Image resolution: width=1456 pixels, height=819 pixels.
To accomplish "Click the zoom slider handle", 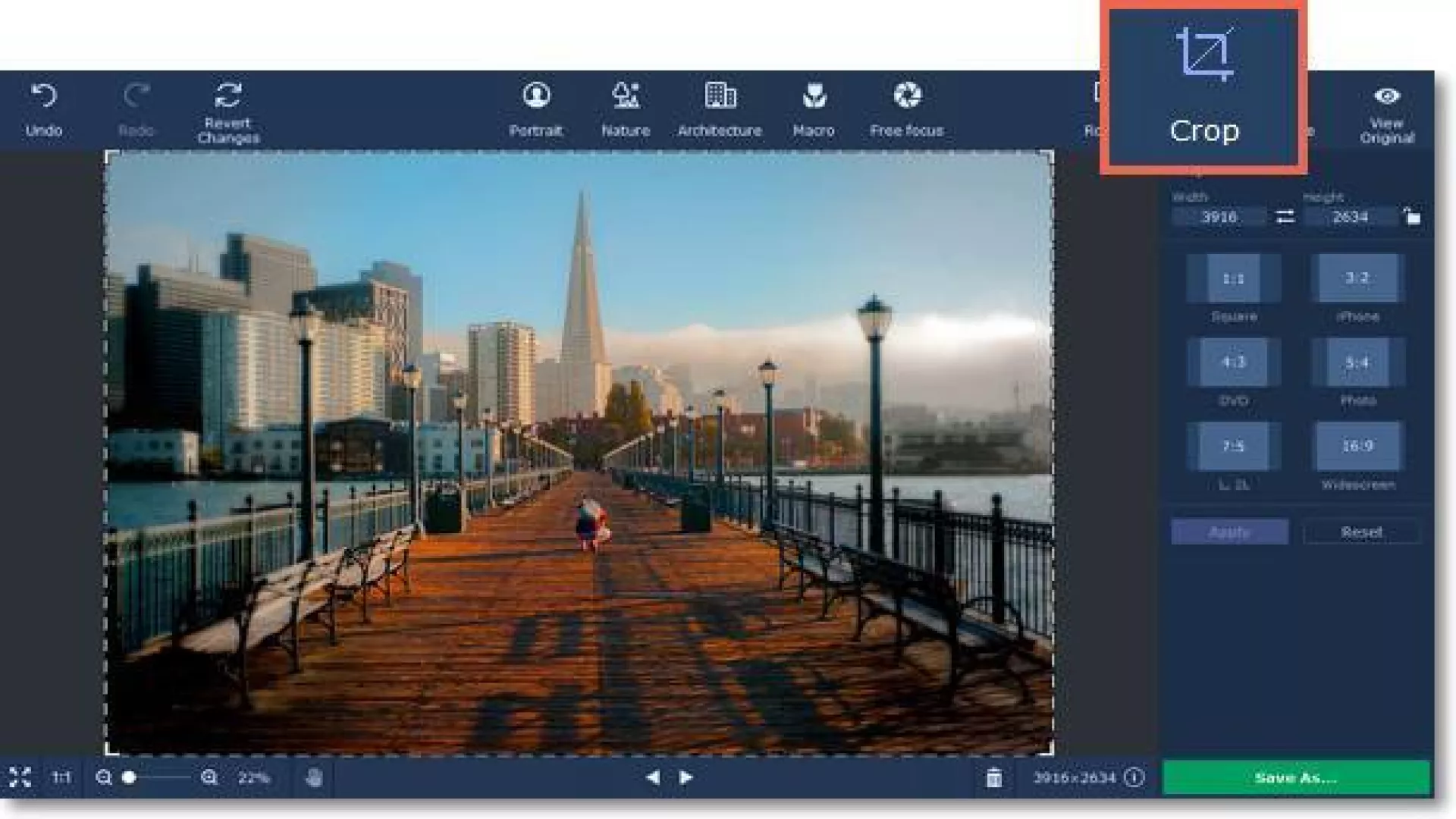I will tap(130, 777).
